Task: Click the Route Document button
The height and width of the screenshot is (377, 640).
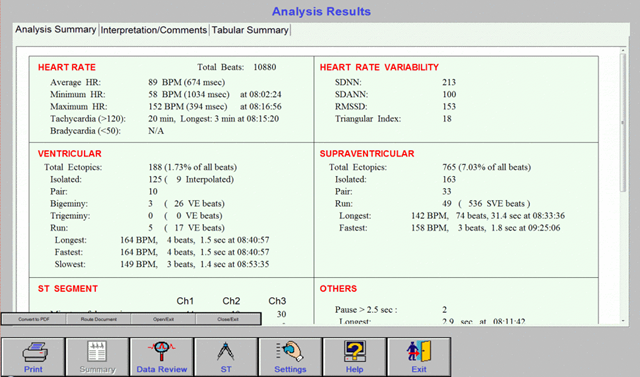Action: click(99, 319)
